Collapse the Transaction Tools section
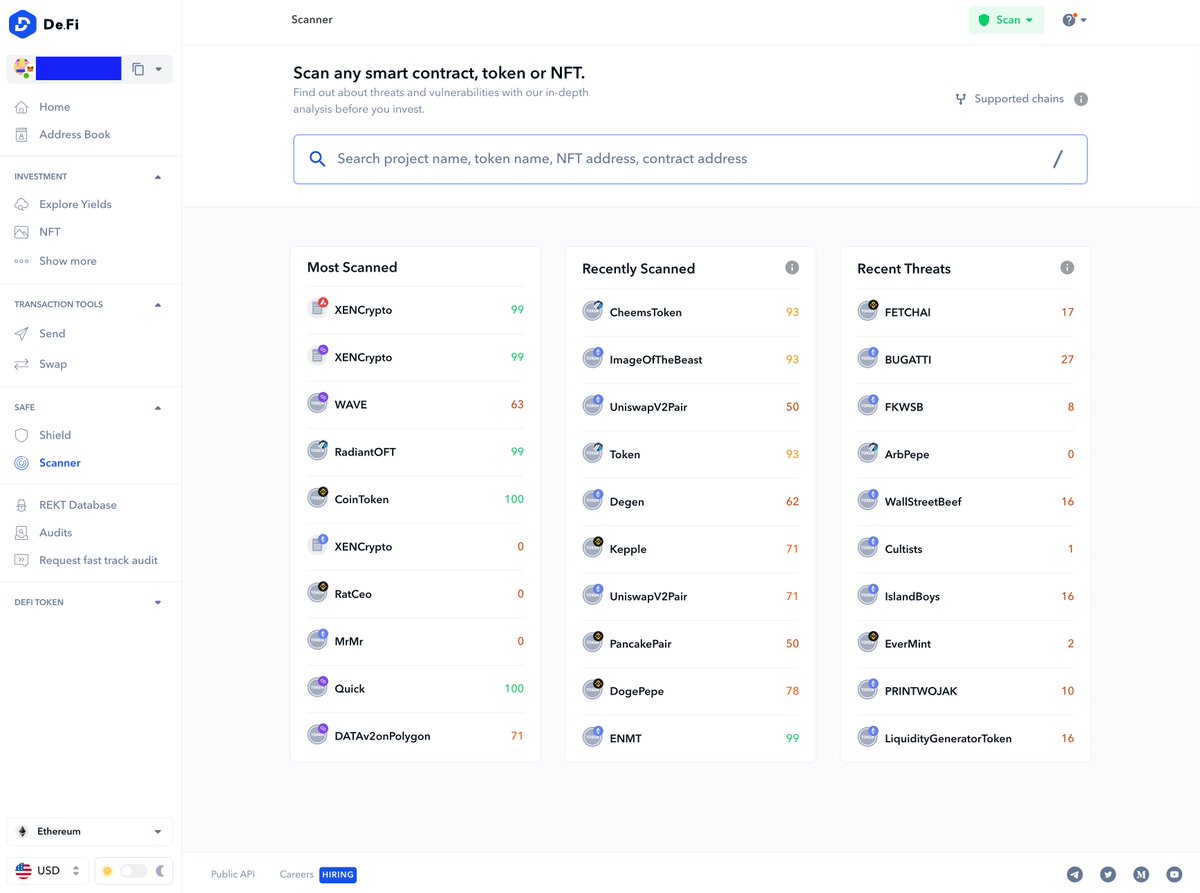This screenshot has height=893, width=1200. (158, 304)
